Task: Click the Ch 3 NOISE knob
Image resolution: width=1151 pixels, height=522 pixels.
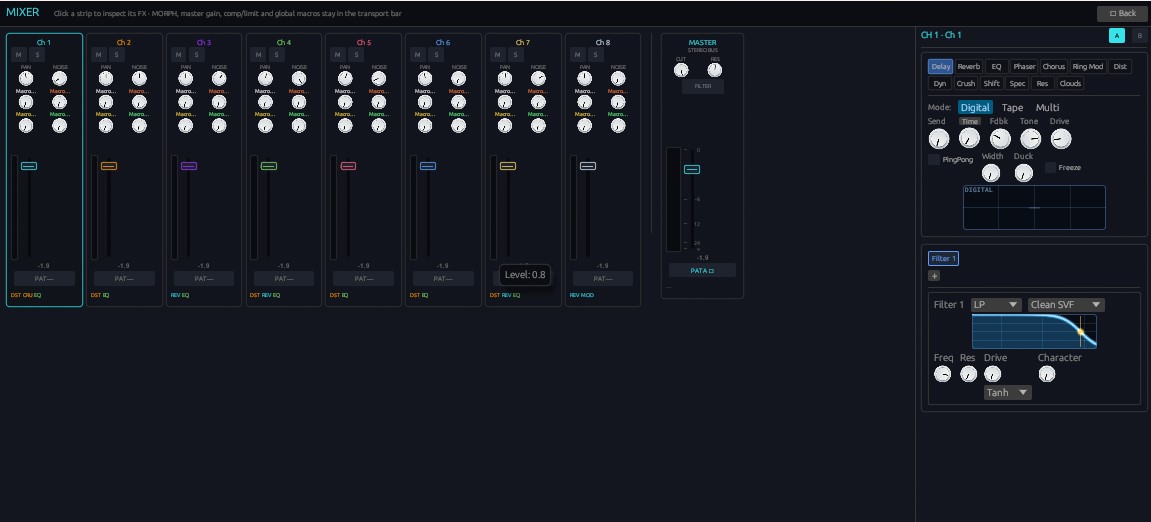Action: [x=219, y=79]
